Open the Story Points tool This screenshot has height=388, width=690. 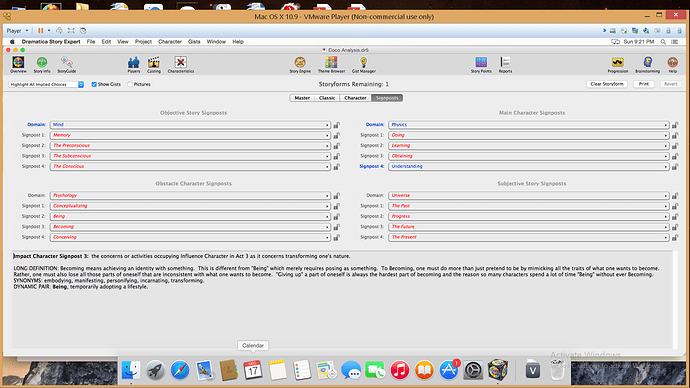[481, 64]
